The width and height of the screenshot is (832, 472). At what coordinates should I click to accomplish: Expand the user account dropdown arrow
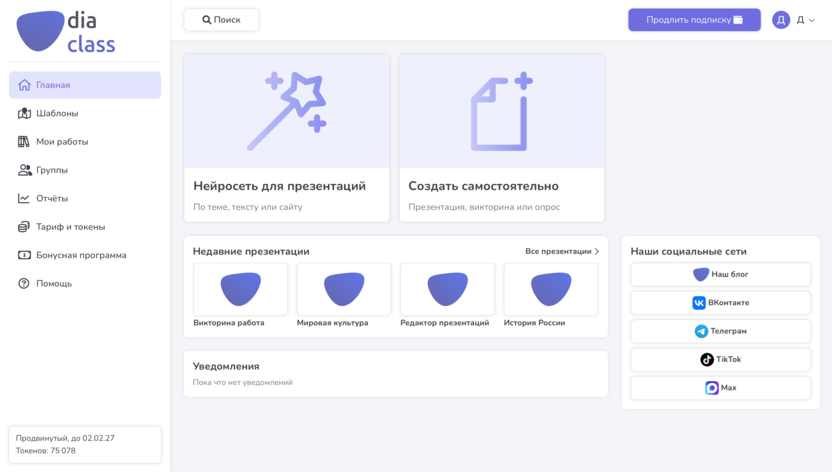811,21
